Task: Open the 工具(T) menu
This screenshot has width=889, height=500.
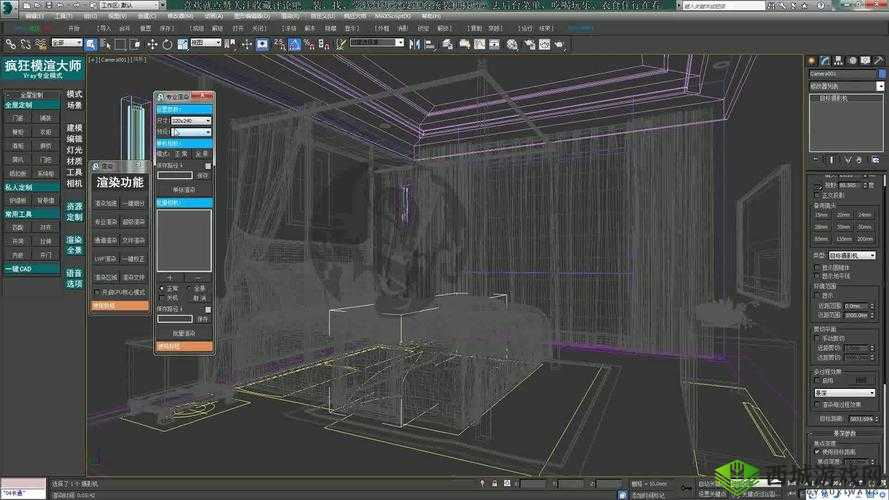Action: [x=63, y=16]
